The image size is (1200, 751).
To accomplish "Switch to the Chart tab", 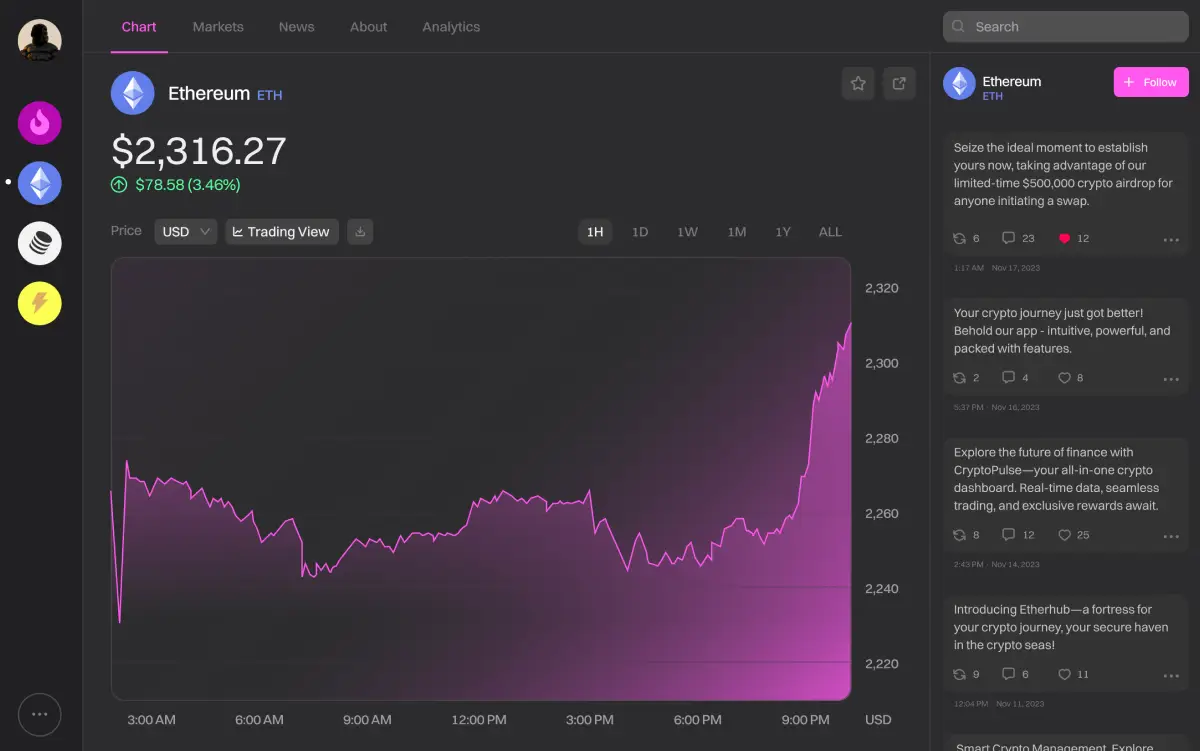I will coord(139,27).
